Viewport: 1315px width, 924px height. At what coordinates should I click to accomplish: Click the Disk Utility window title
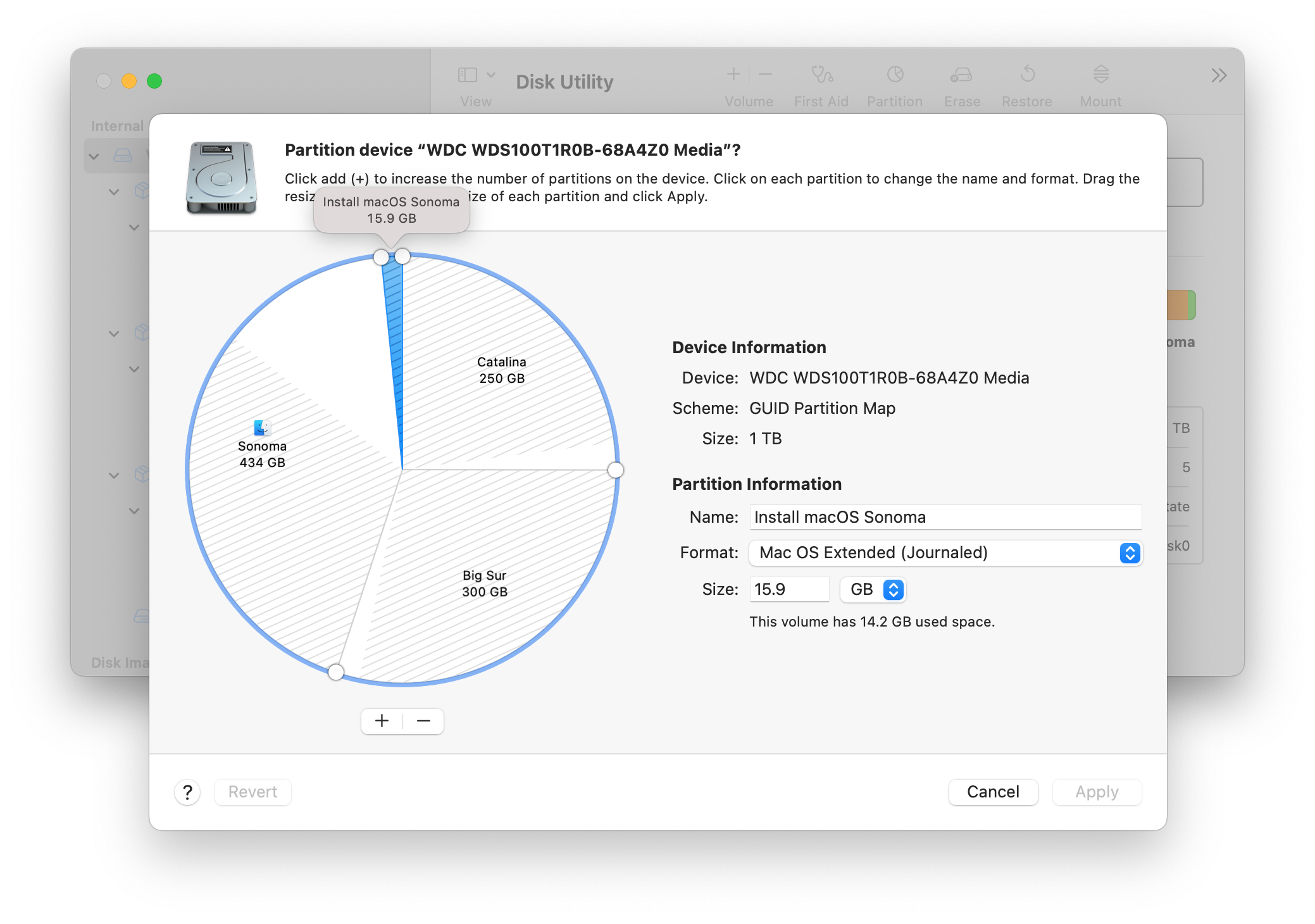coord(564,82)
